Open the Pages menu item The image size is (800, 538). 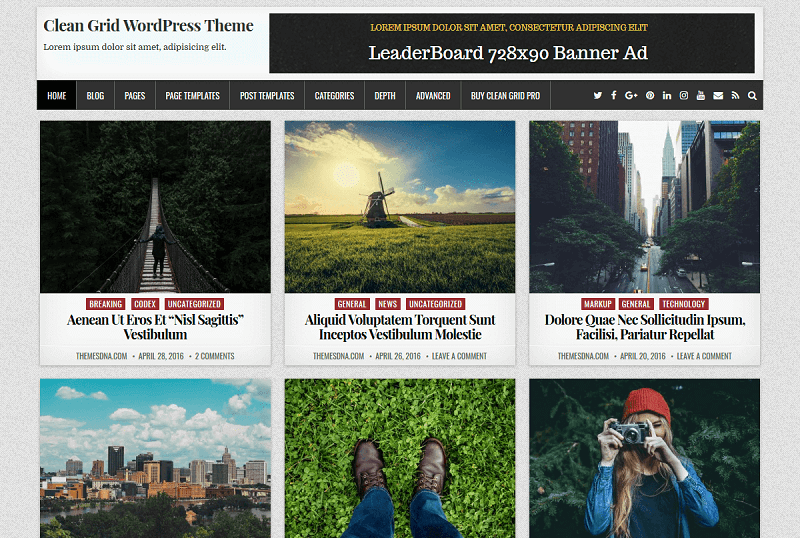[135, 95]
